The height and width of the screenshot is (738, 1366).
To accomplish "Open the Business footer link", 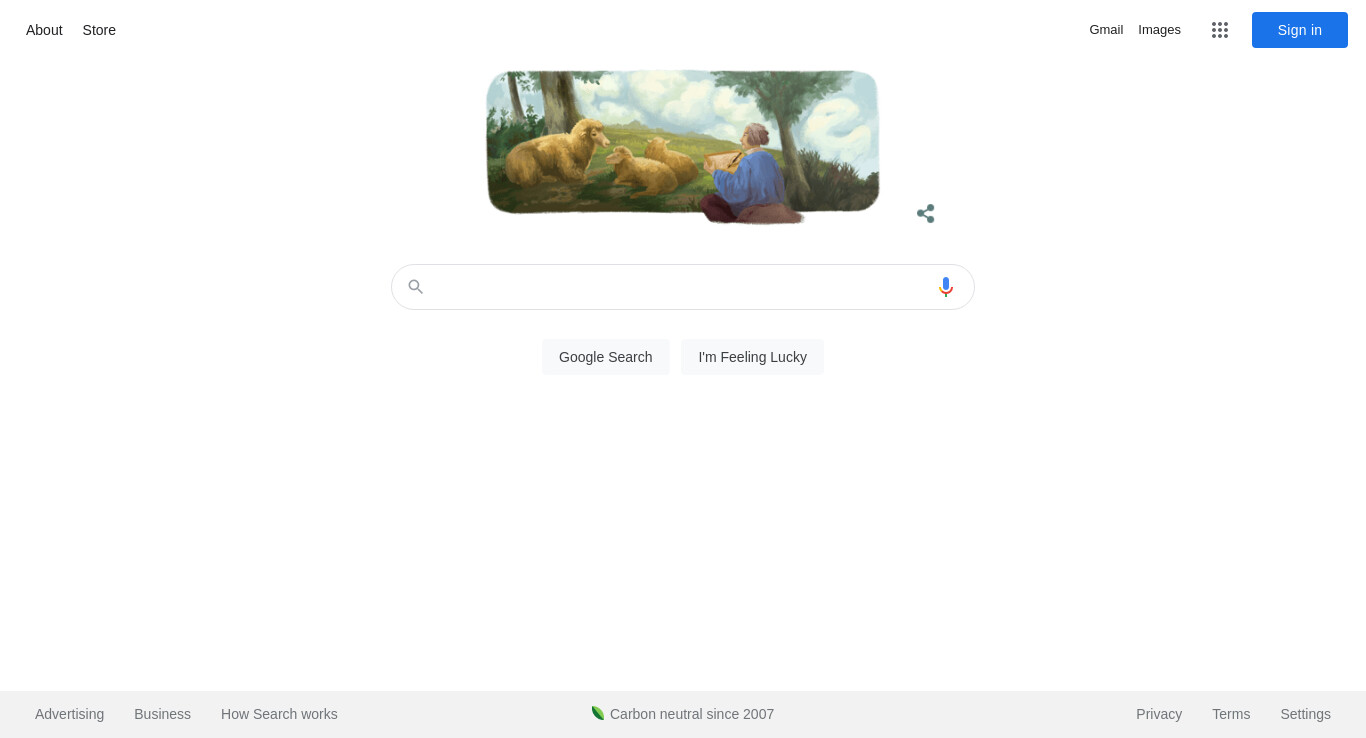I will point(162,714).
